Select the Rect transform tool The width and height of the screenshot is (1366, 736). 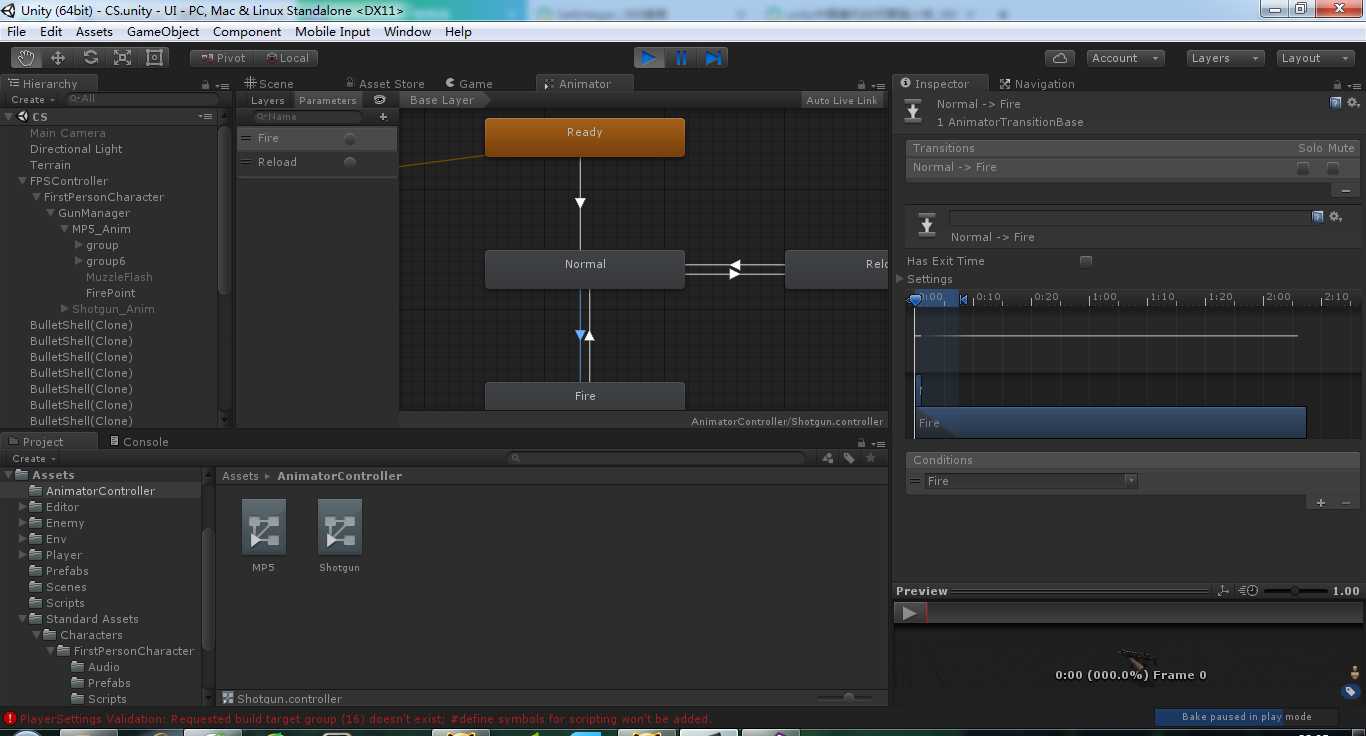coord(154,58)
